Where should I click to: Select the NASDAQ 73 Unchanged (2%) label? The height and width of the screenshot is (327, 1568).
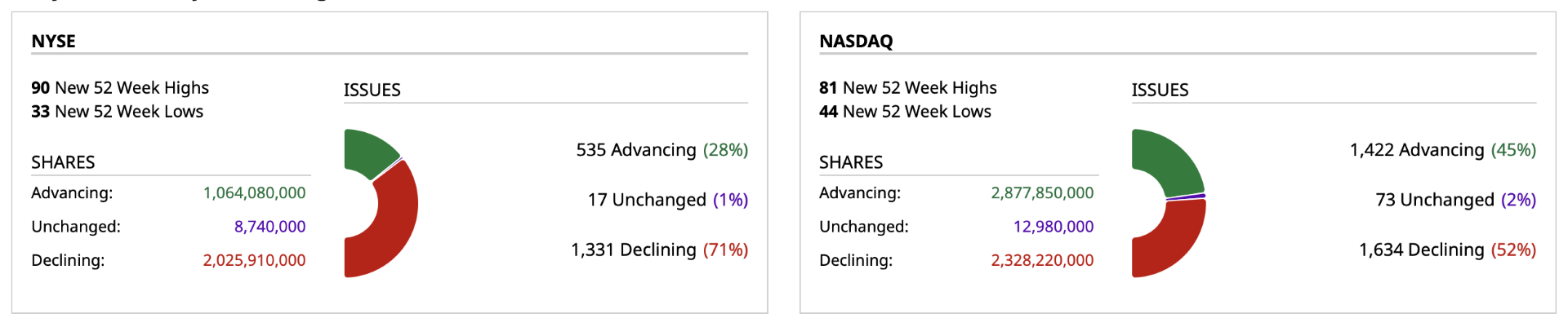(x=1455, y=200)
